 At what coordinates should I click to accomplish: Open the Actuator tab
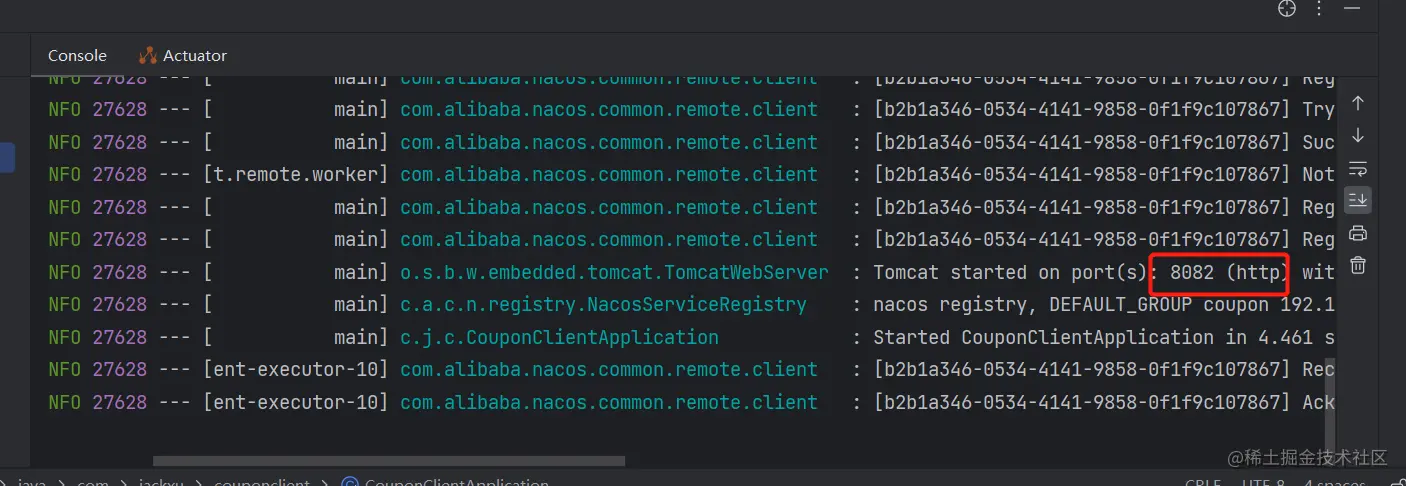point(182,56)
